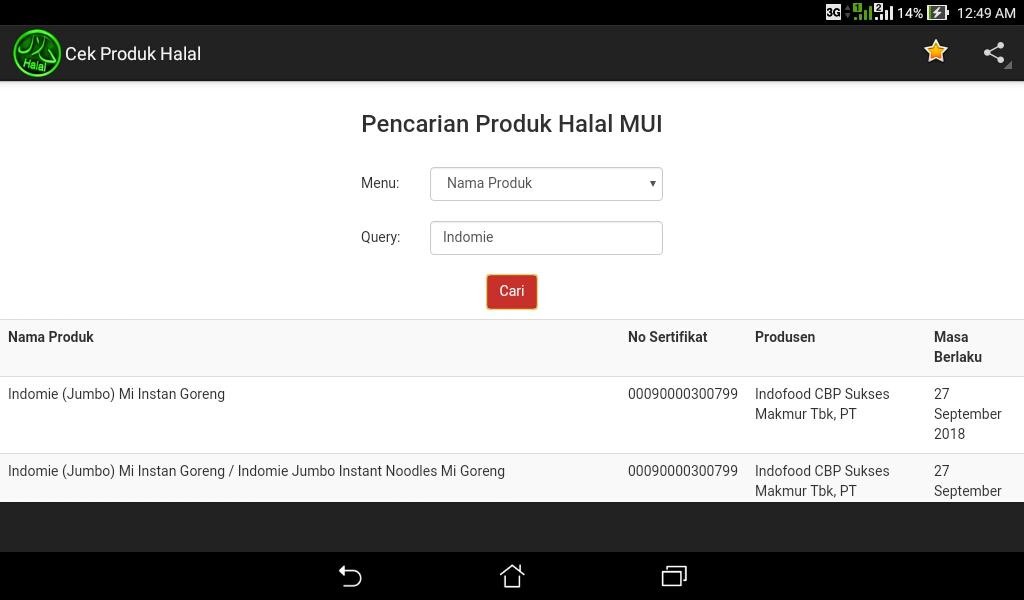The width and height of the screenshot is (1024, 600).
Task: Open the recent apps button
Action: pos(674,576)
